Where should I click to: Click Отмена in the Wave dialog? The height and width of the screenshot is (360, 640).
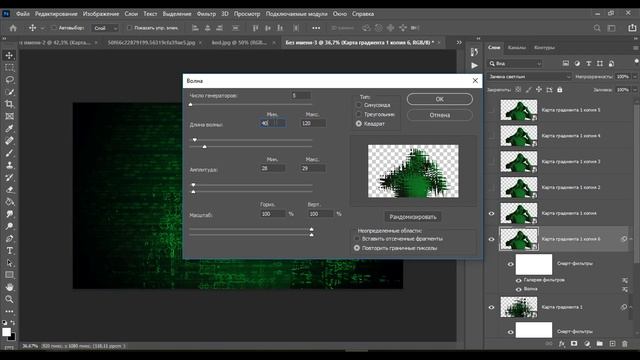pyautogui.click(x=440, y=115)
